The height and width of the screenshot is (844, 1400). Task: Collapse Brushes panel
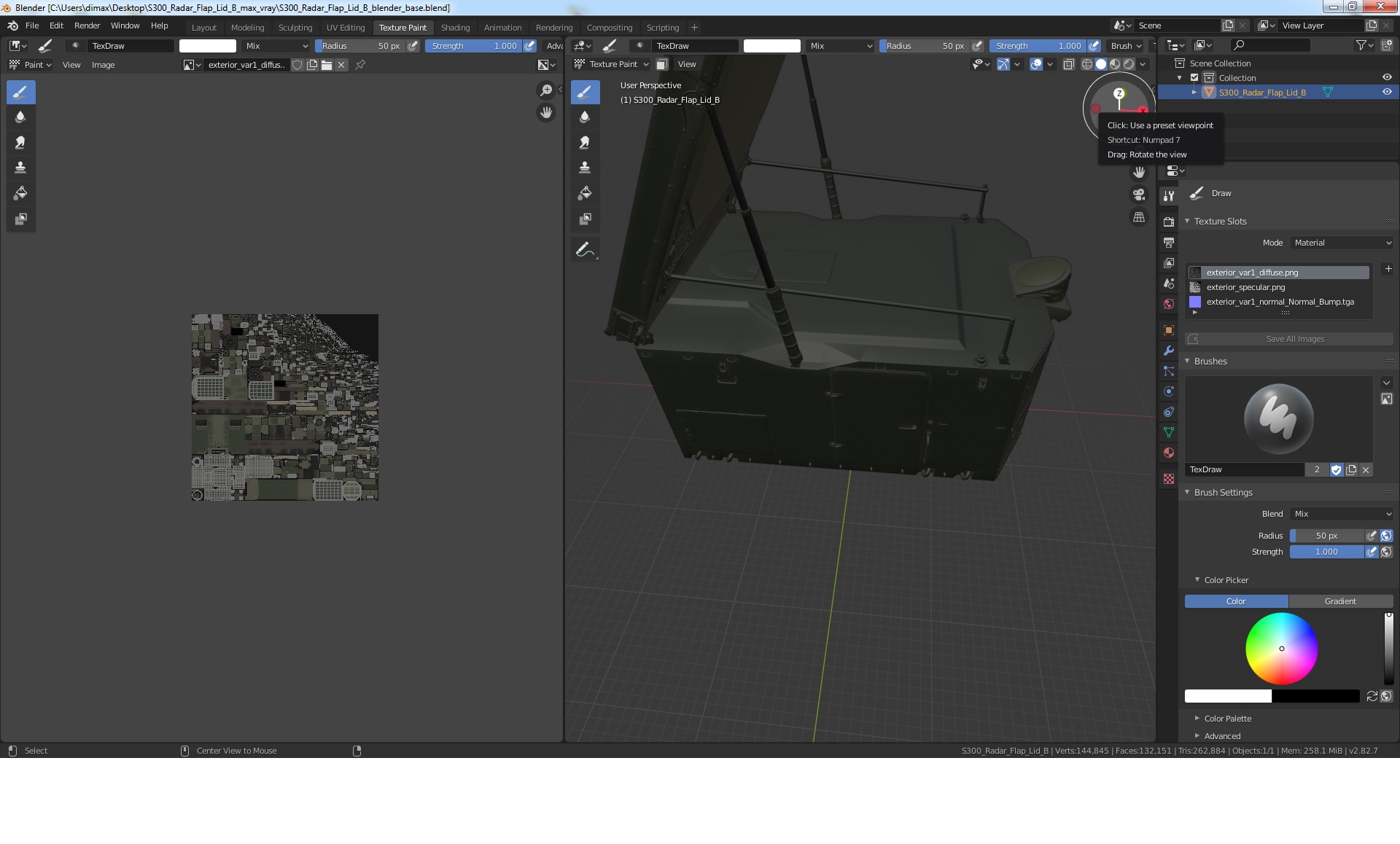coord(1187,361)
